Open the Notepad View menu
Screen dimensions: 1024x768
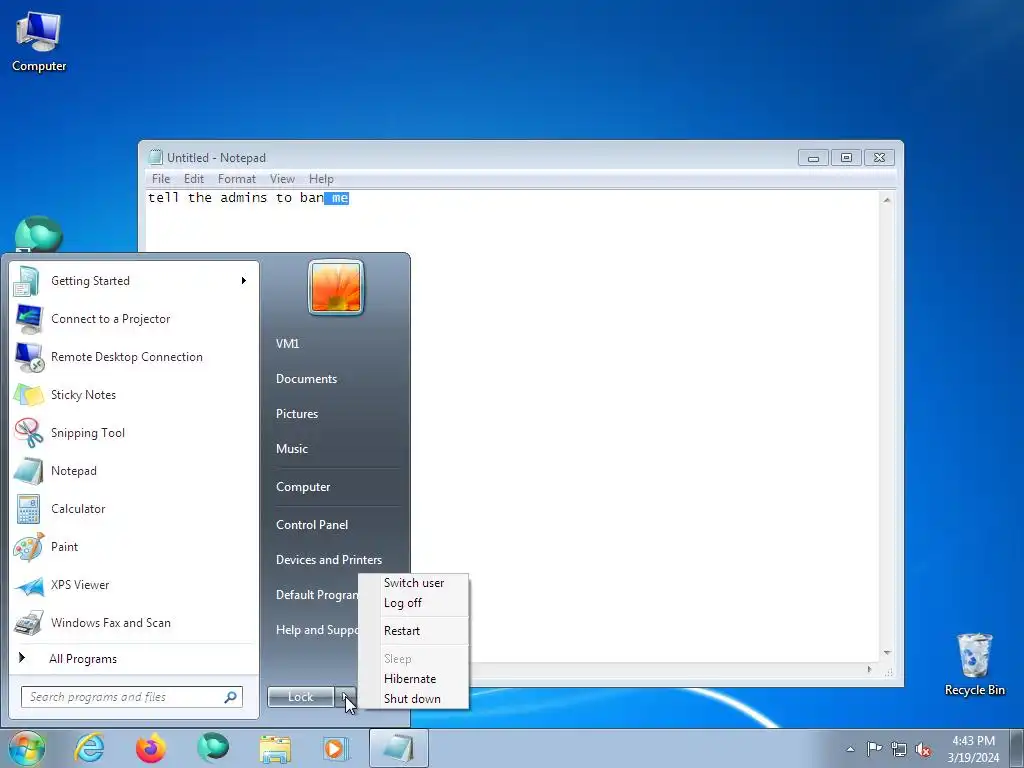coord(282,178)
